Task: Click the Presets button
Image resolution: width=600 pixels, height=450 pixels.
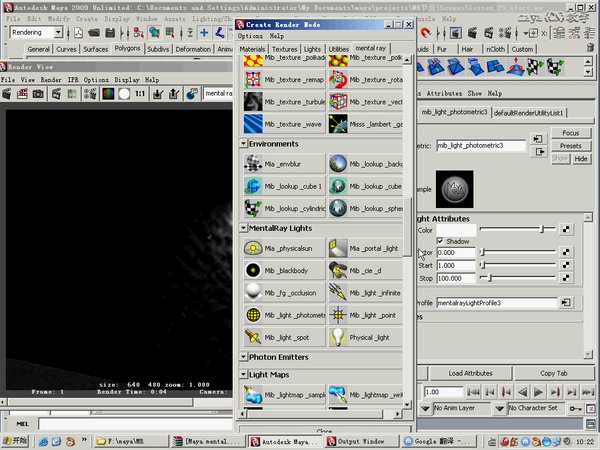Action: [571, 146]
